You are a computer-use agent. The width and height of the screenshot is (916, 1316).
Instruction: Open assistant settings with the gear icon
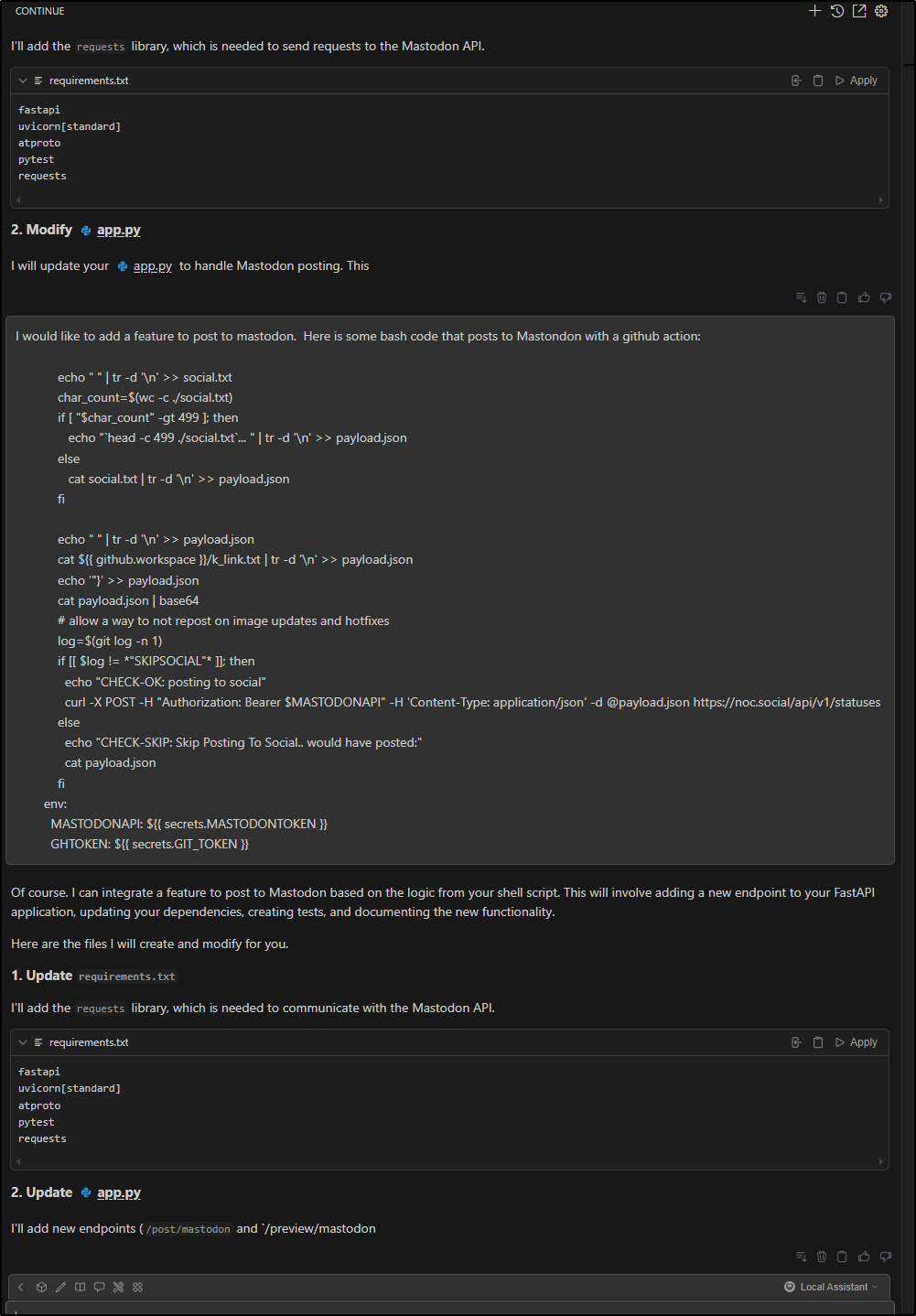tap(880, 11)
